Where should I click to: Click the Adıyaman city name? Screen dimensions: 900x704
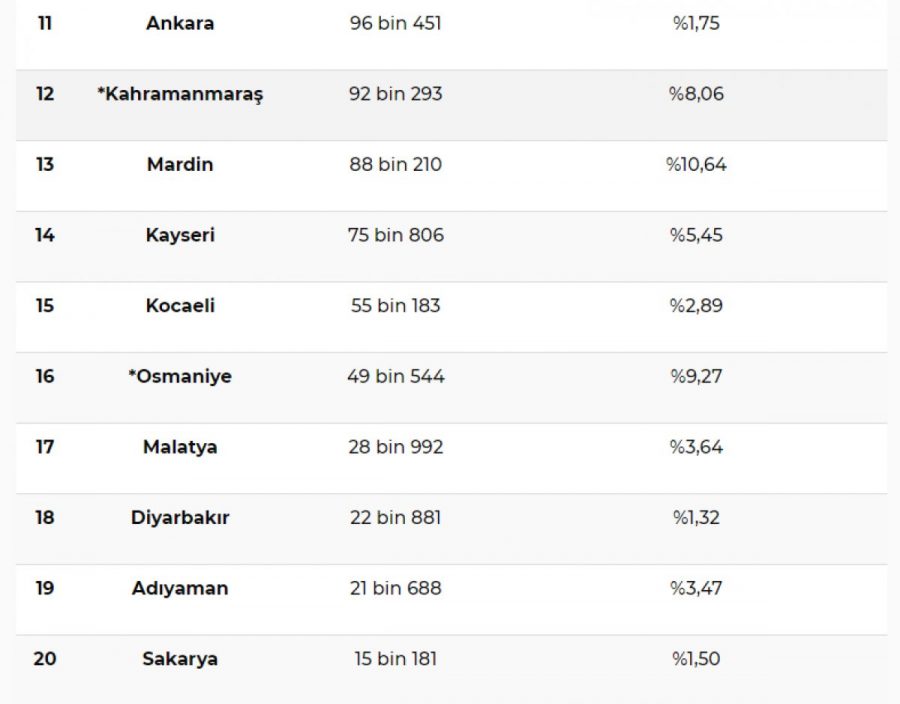coord(180,588)
